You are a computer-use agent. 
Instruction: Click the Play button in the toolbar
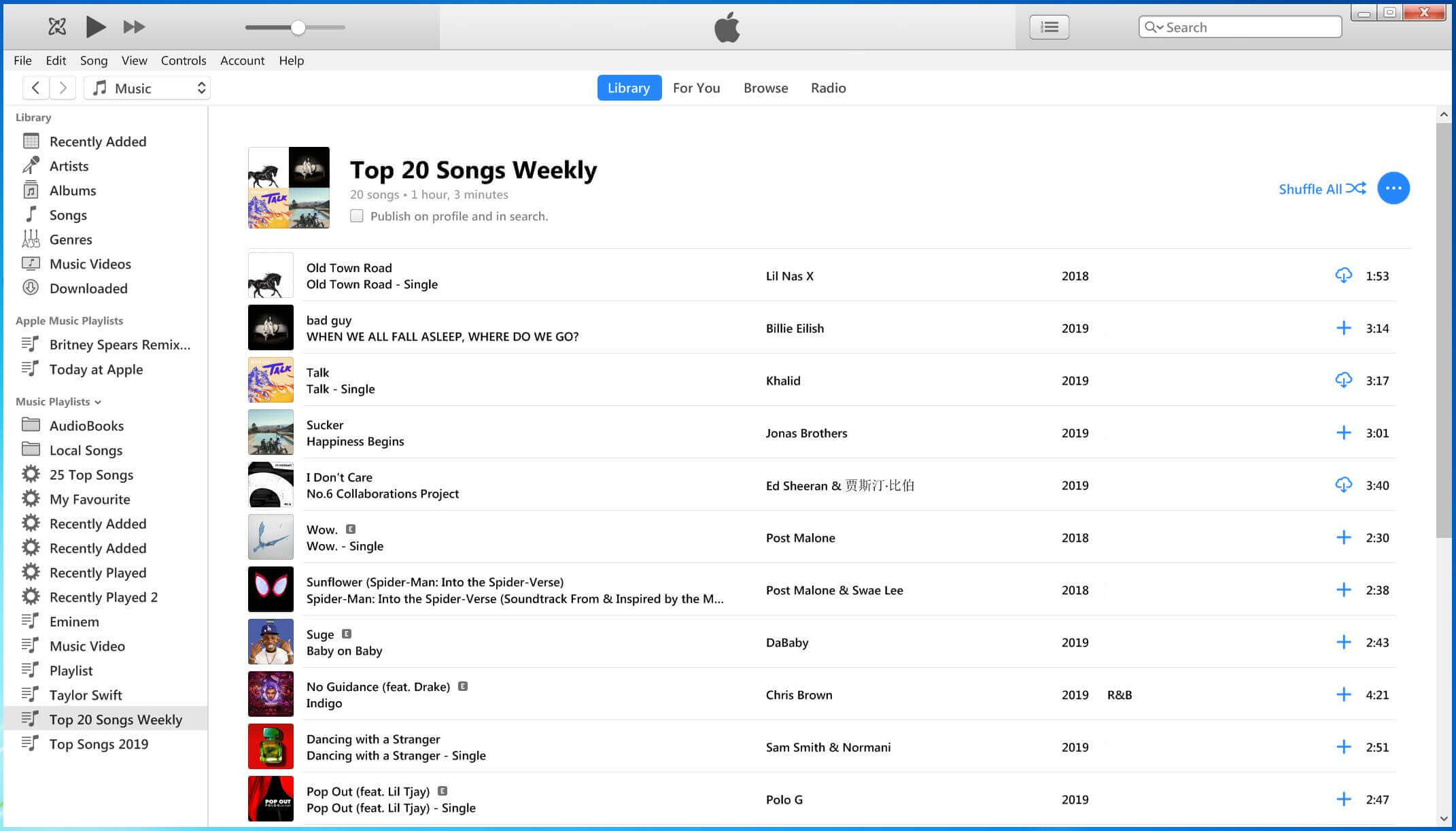click(95, 26)
